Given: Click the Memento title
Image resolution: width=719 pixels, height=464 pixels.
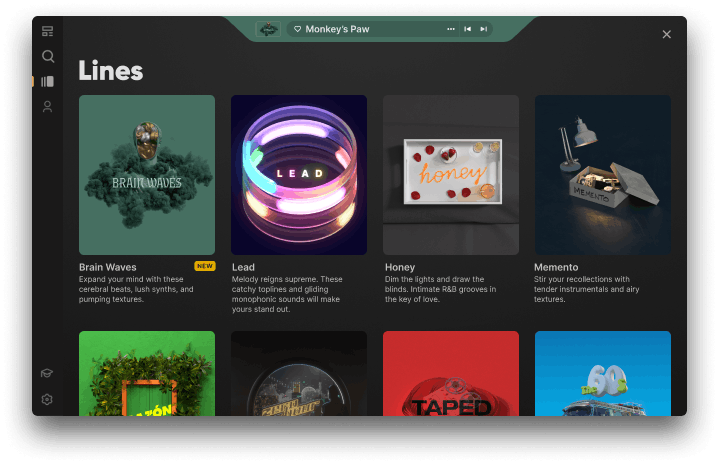Looking at the screenshot, I should tap(556, 267).
